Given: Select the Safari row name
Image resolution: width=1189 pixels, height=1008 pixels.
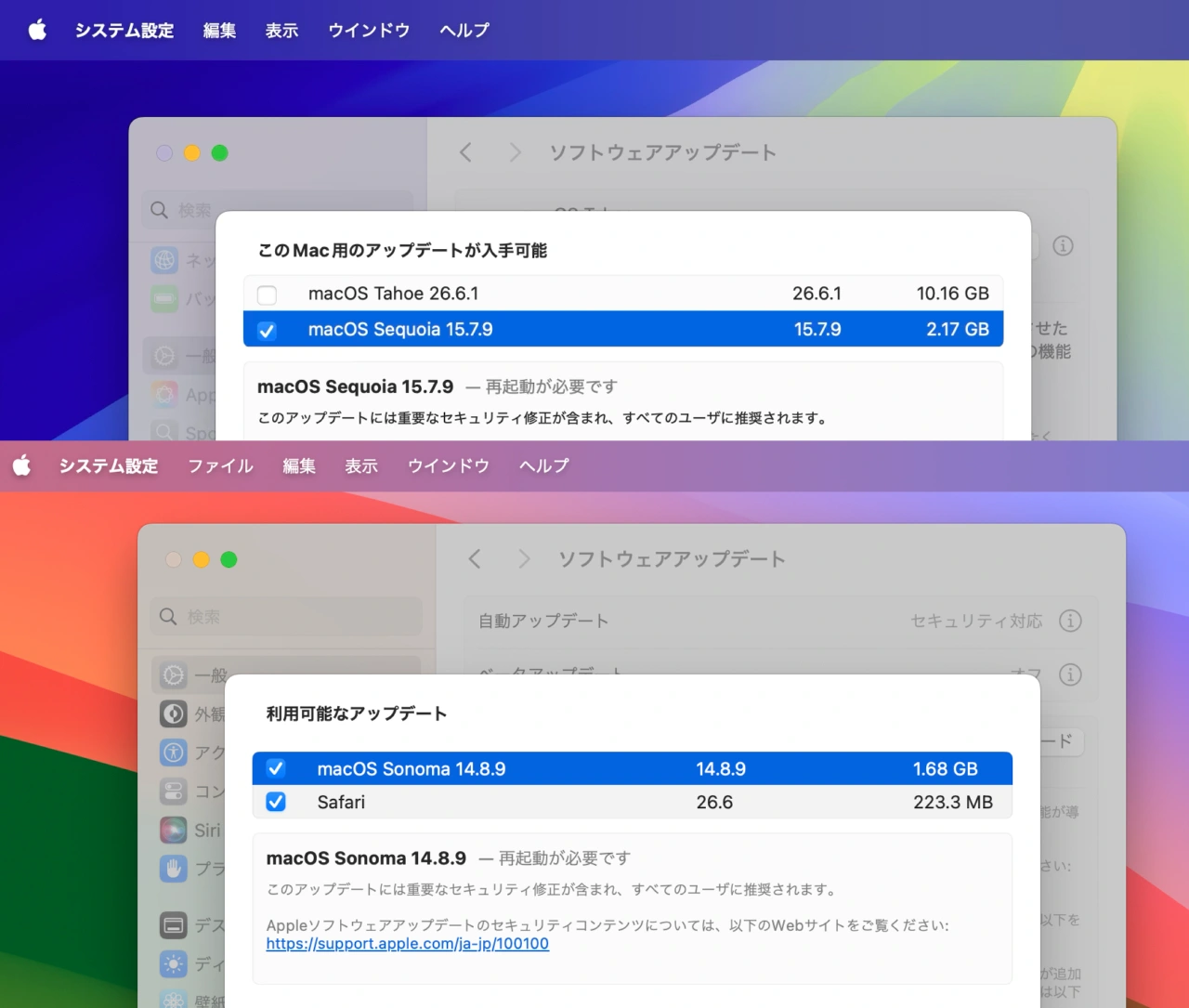Looking at the screenshot, I should click(341, 802).
